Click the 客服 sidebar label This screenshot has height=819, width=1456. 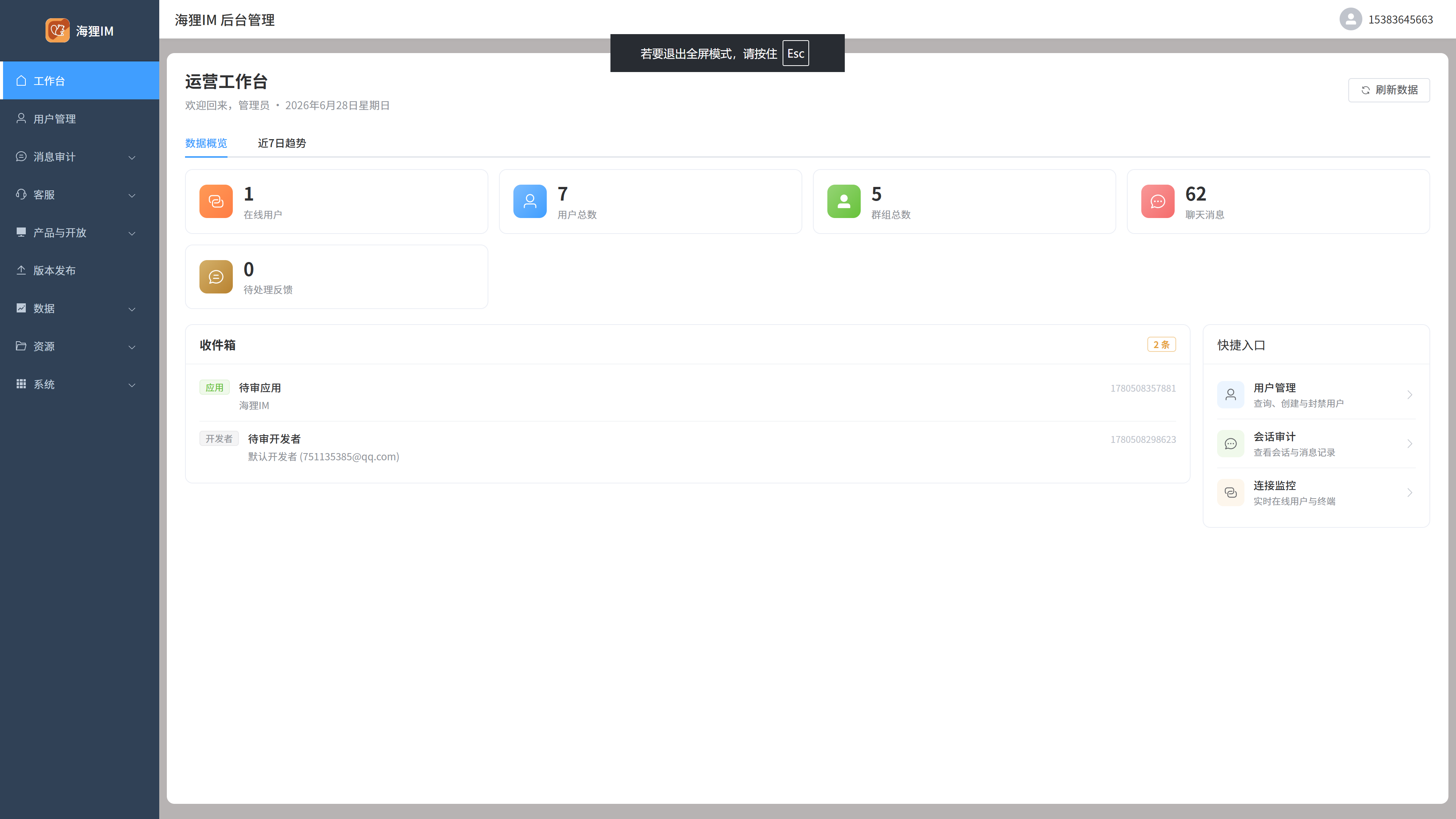[44, 195]
